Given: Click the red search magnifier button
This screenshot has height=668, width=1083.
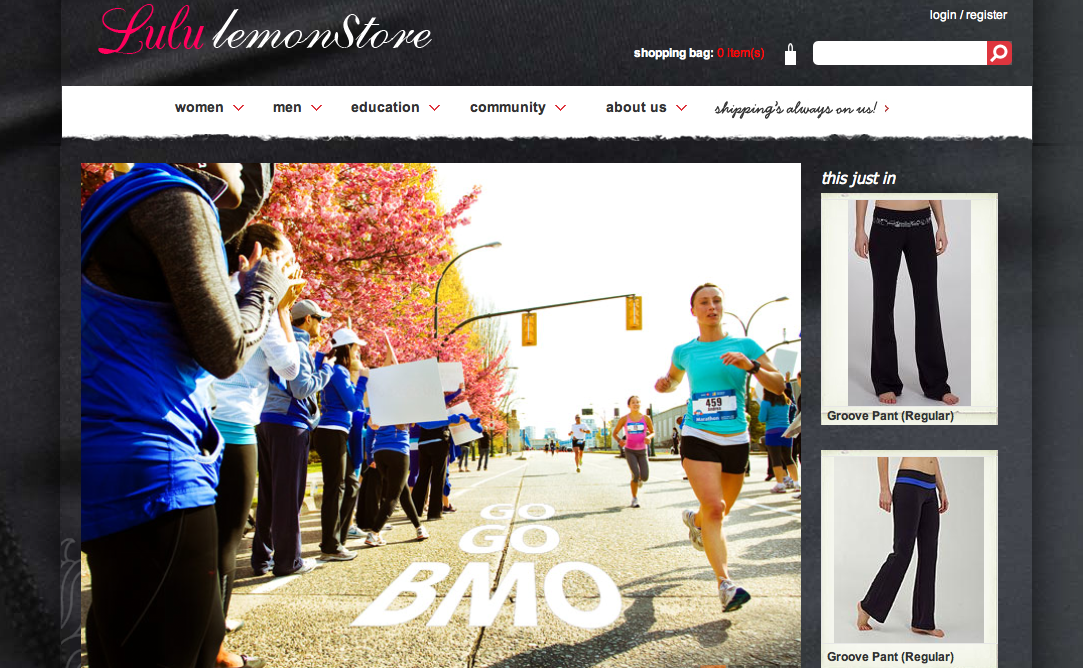Looking at the screenshot, I should point(999,53).
